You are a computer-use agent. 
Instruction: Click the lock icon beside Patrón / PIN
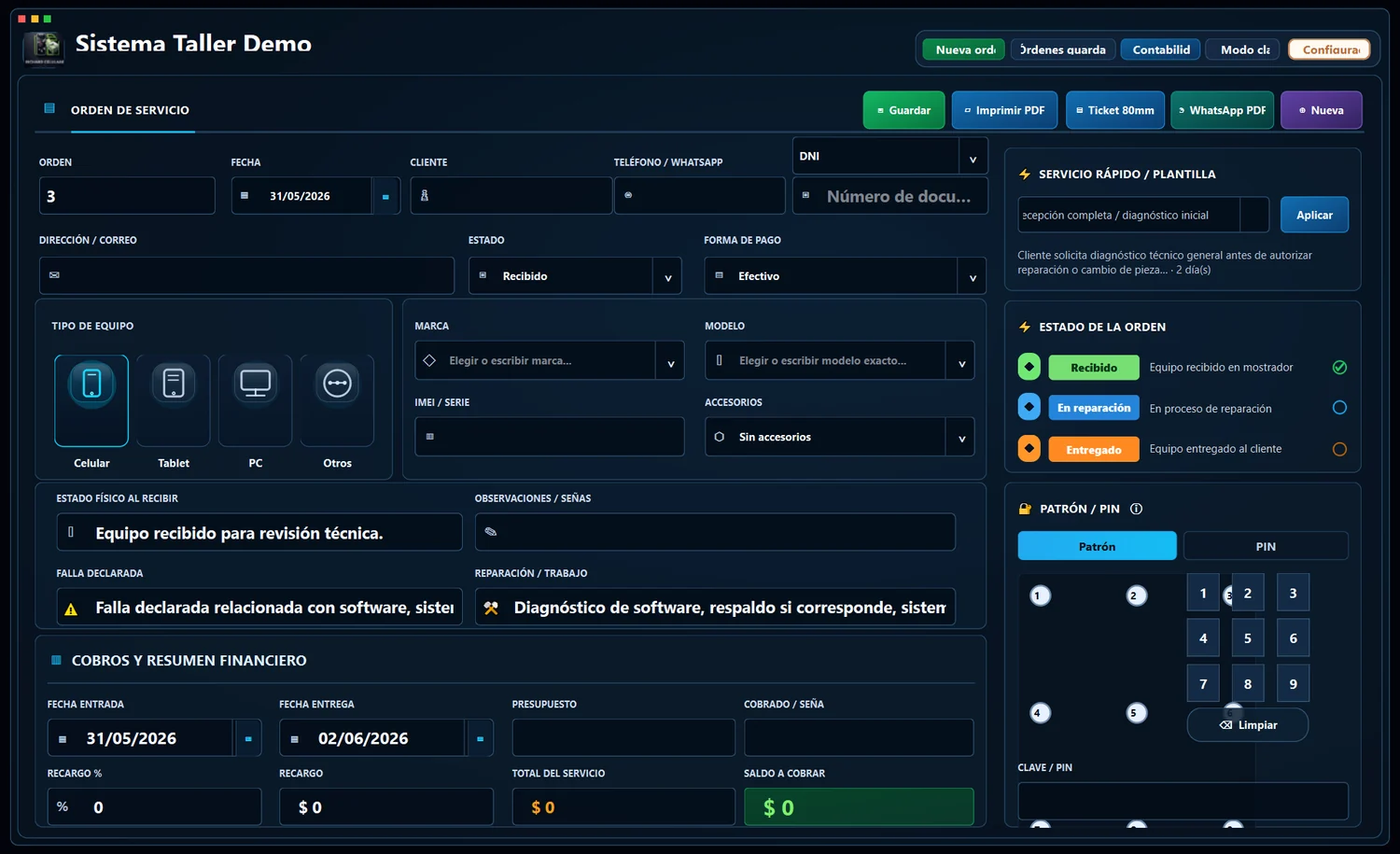click(1025, 509)
